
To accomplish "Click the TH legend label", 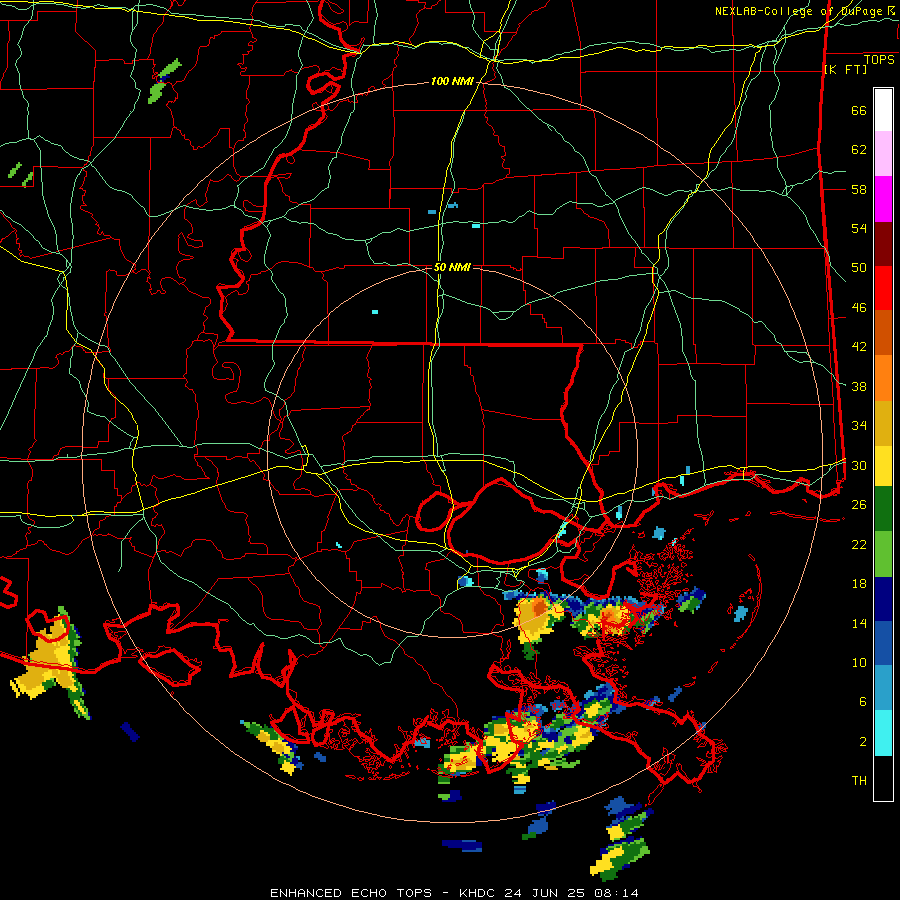I will pyautogui.click(x=859, y=781).
